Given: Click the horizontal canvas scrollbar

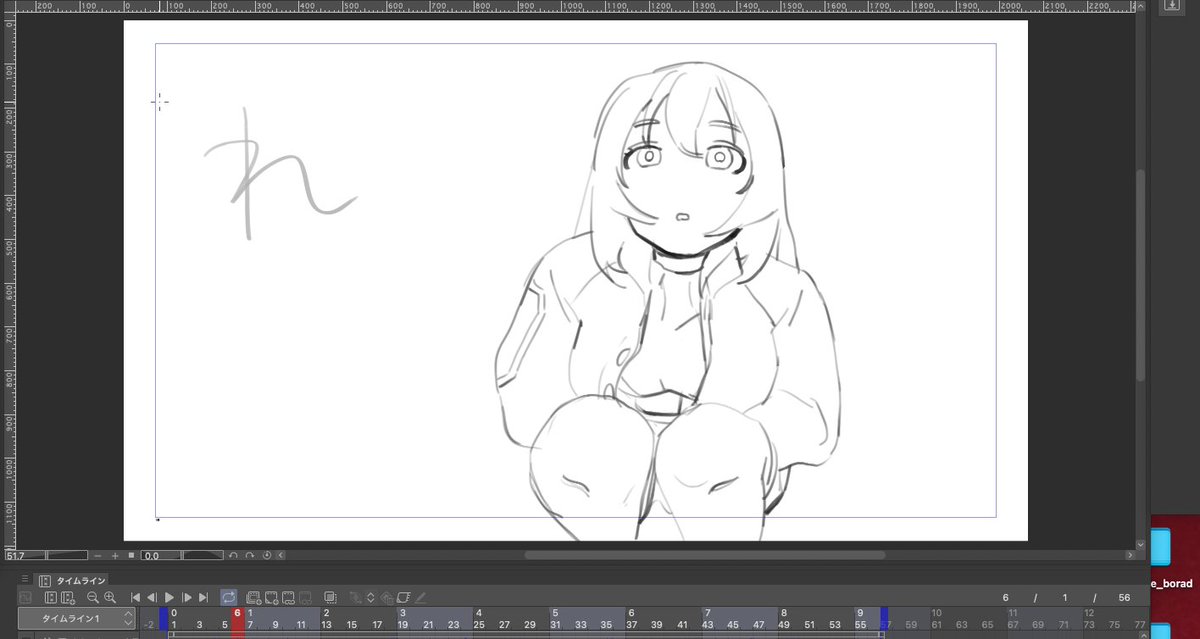Looking at the screenshot, I should click(x=704, y=555).
